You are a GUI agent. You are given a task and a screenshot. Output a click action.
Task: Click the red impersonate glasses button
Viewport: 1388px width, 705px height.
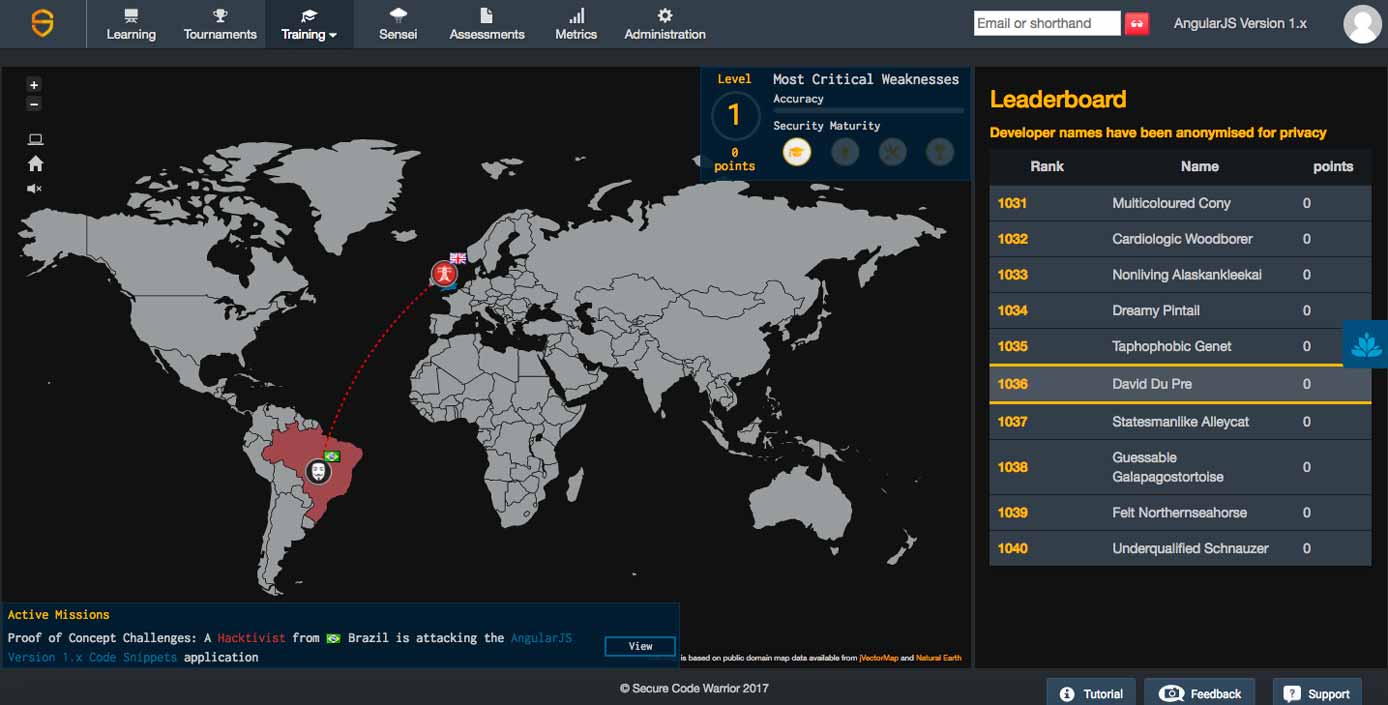(1136, 23)
